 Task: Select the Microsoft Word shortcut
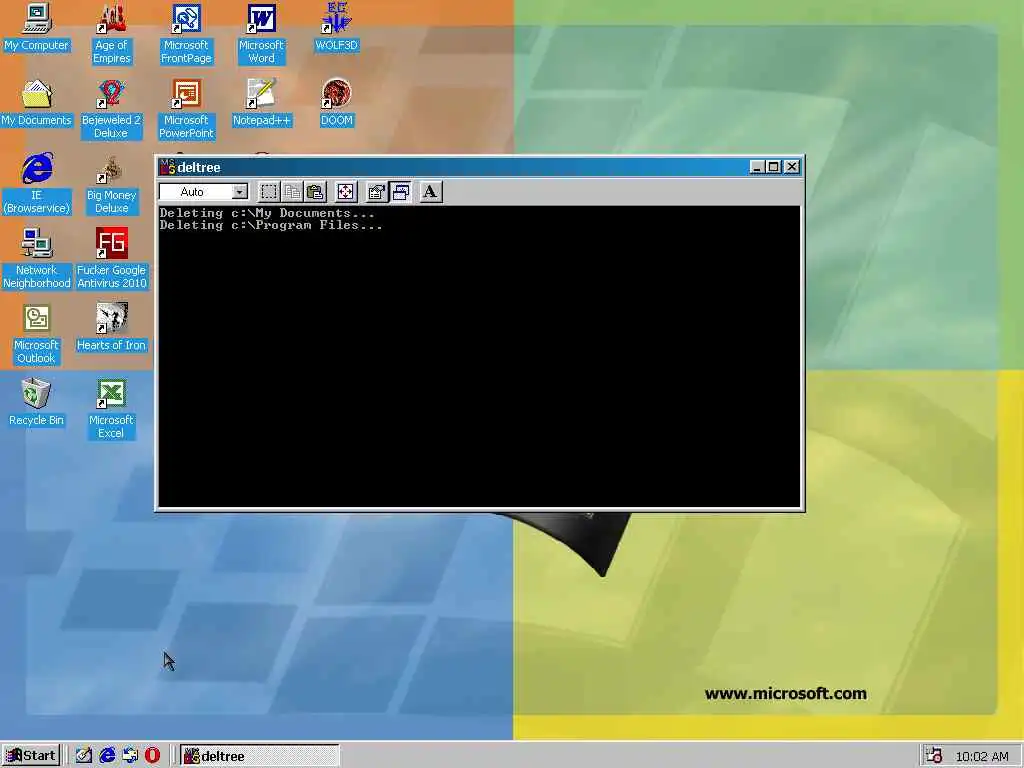tap(261, 34)
